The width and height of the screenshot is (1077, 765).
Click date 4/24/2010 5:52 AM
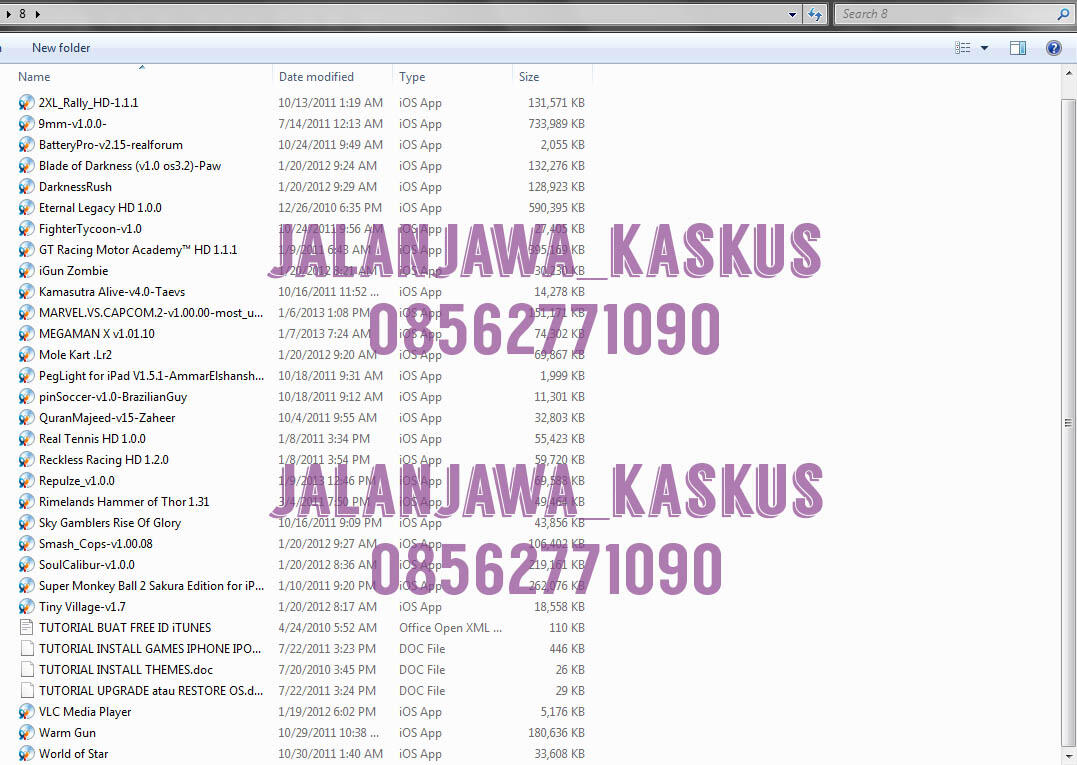pyautogui.click(x=327, y=628)
